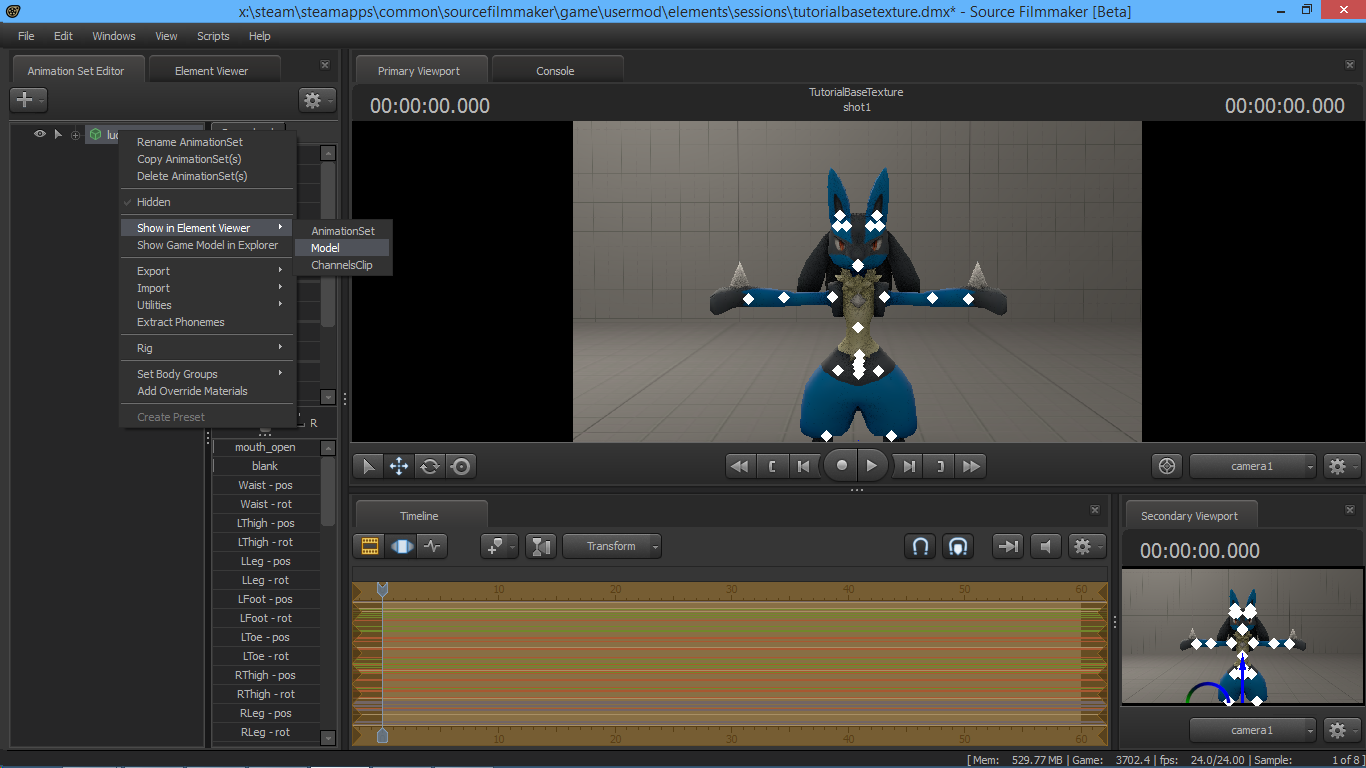The width and height of the screenshot is (1366, 768).
Task: Click the Play button in viewport
Action: point(872,466)
